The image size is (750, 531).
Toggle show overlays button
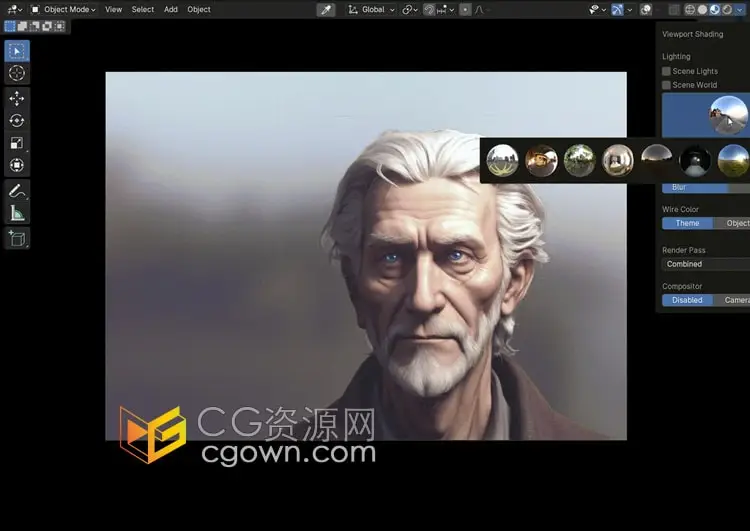tap(646, 10)
